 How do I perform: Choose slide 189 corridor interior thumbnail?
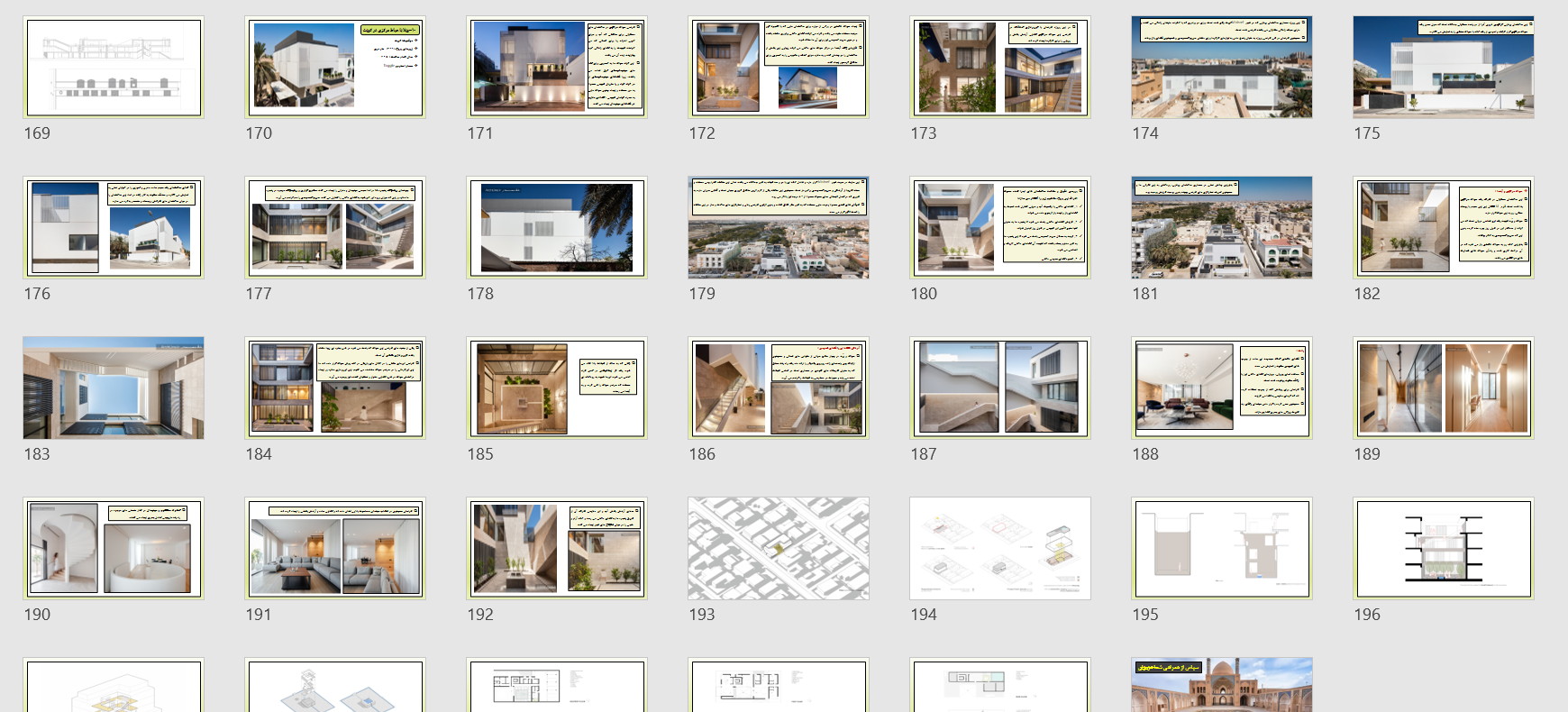click(x=1444, y=388)
